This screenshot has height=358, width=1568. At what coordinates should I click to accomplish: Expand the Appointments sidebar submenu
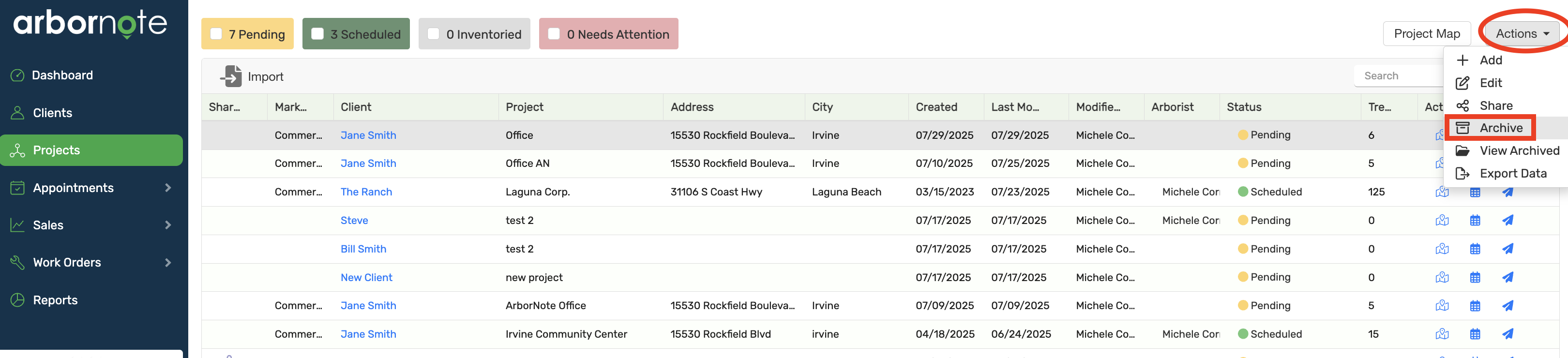(x=168, y=188)
